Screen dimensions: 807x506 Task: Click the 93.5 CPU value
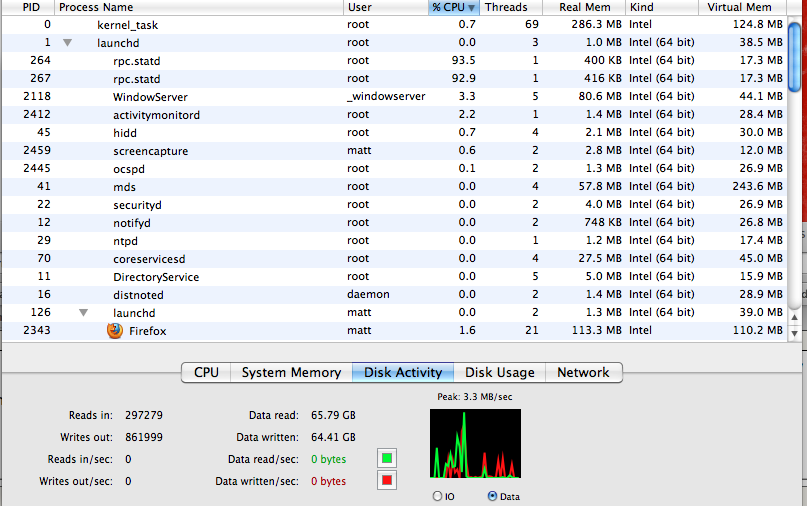pos(463,60)
